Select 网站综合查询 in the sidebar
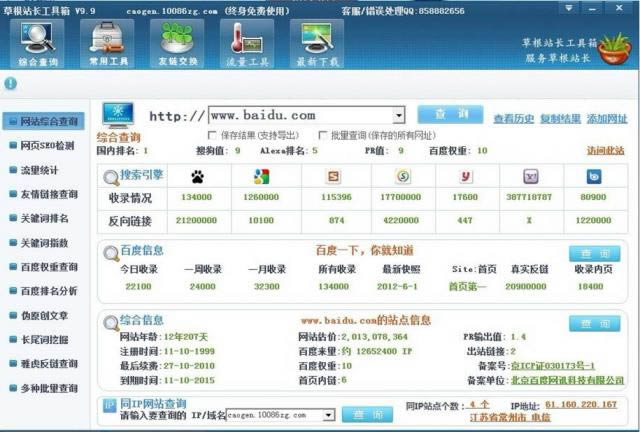640x432 pixels. coord(44,121)
